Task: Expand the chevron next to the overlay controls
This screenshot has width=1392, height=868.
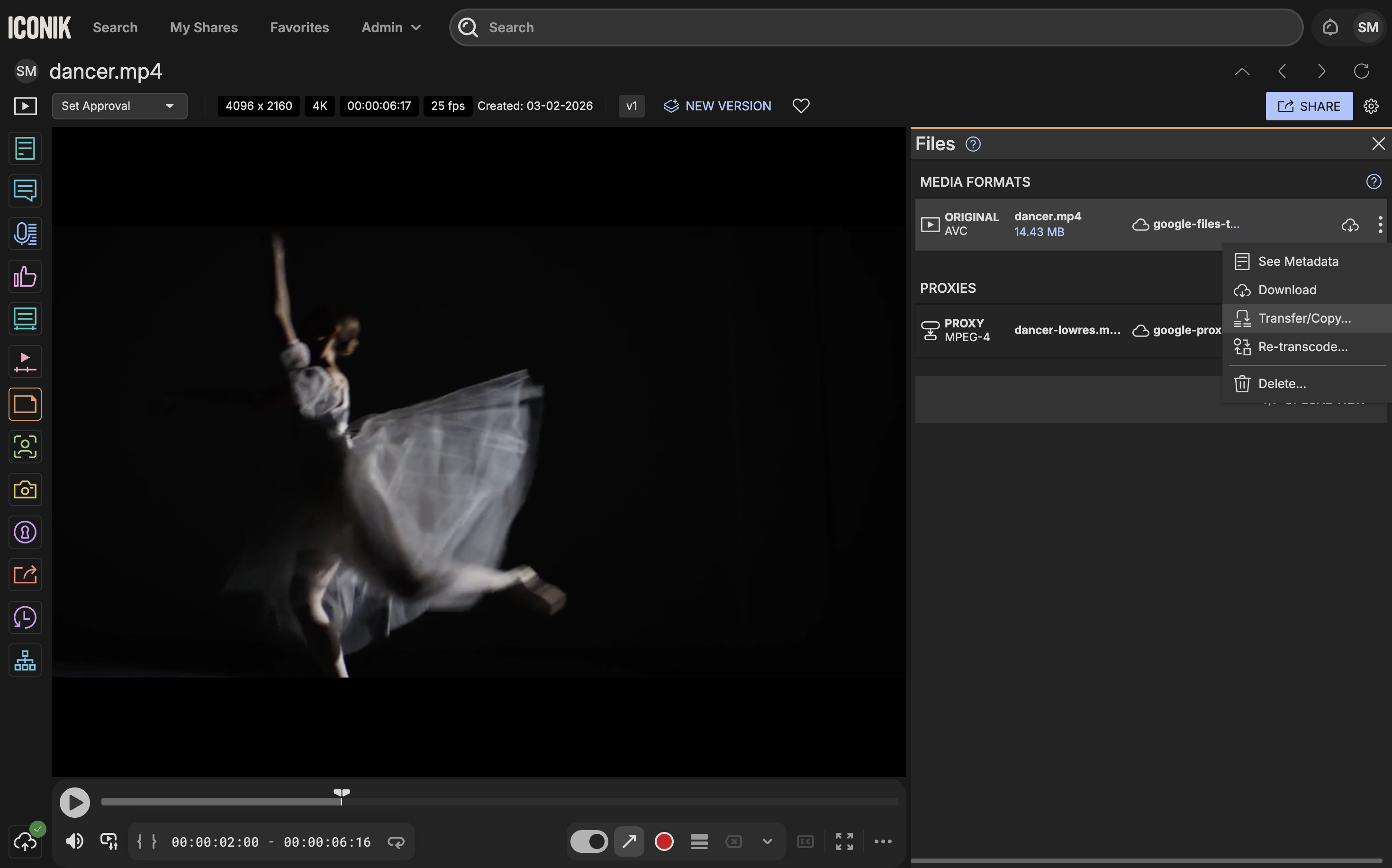Action: tap(767, 841)
